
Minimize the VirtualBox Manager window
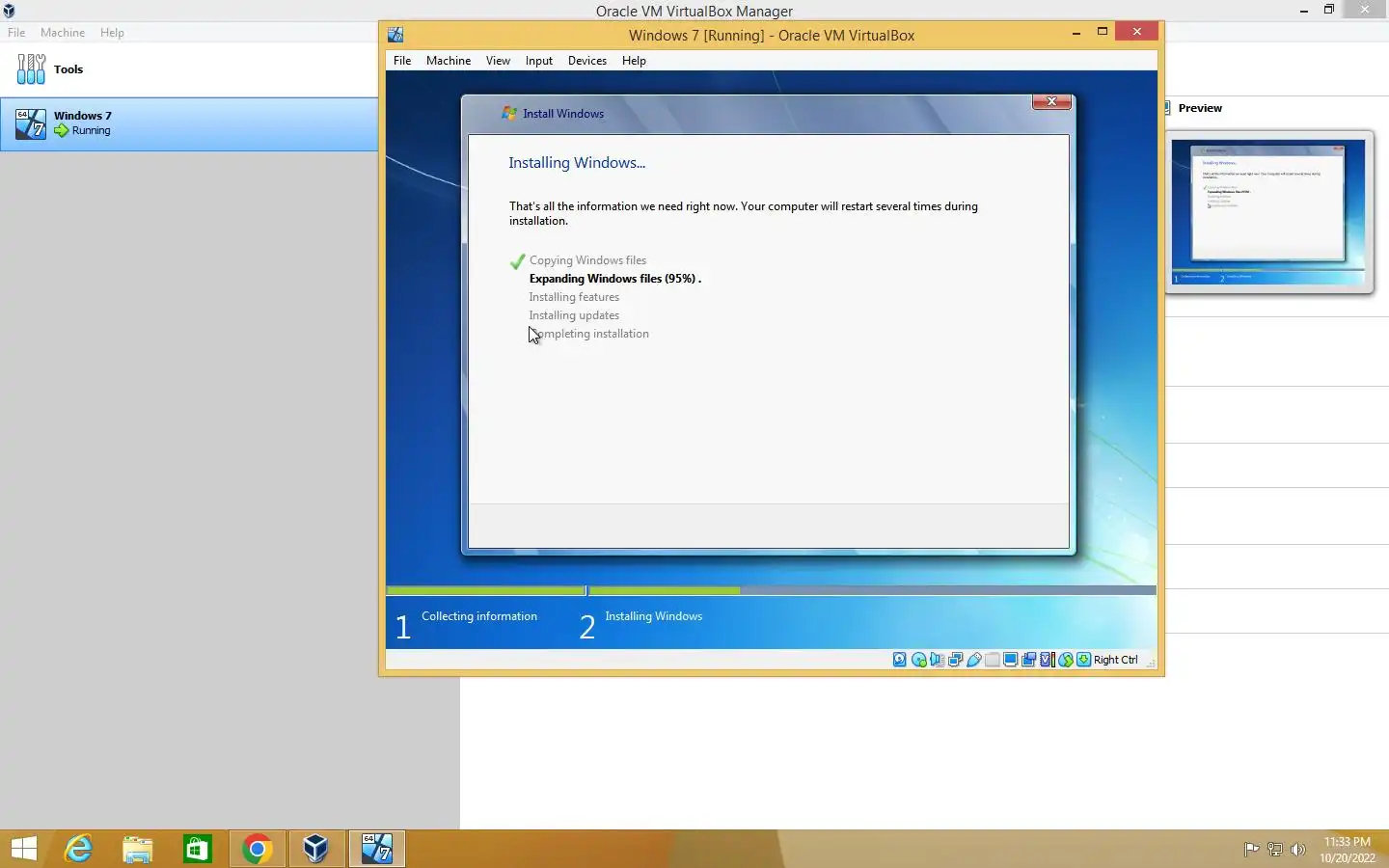point(1304,11)
